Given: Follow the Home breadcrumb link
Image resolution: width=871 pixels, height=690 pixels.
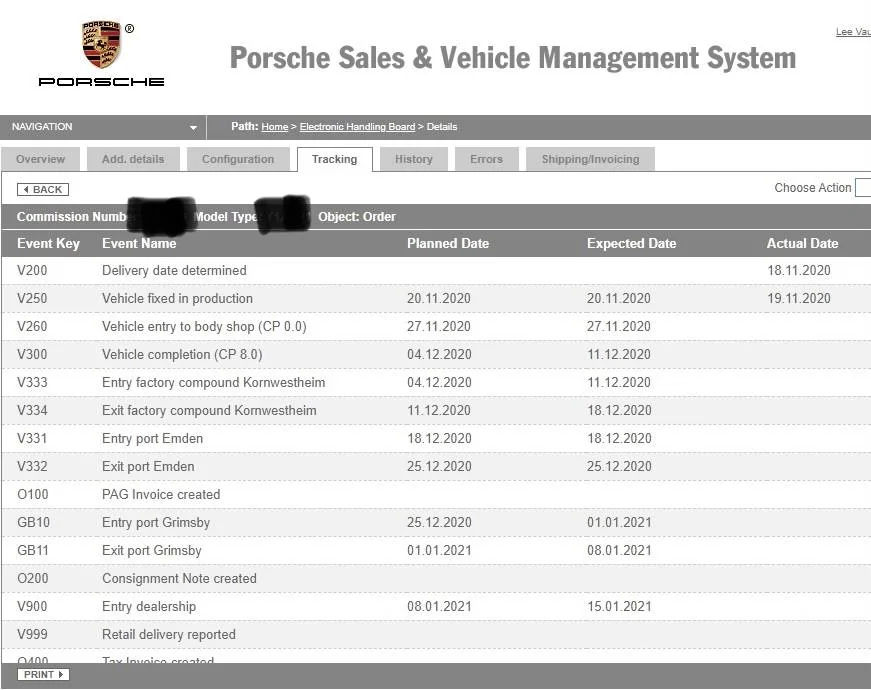Looking at the screenshot, I should [275, 127].
